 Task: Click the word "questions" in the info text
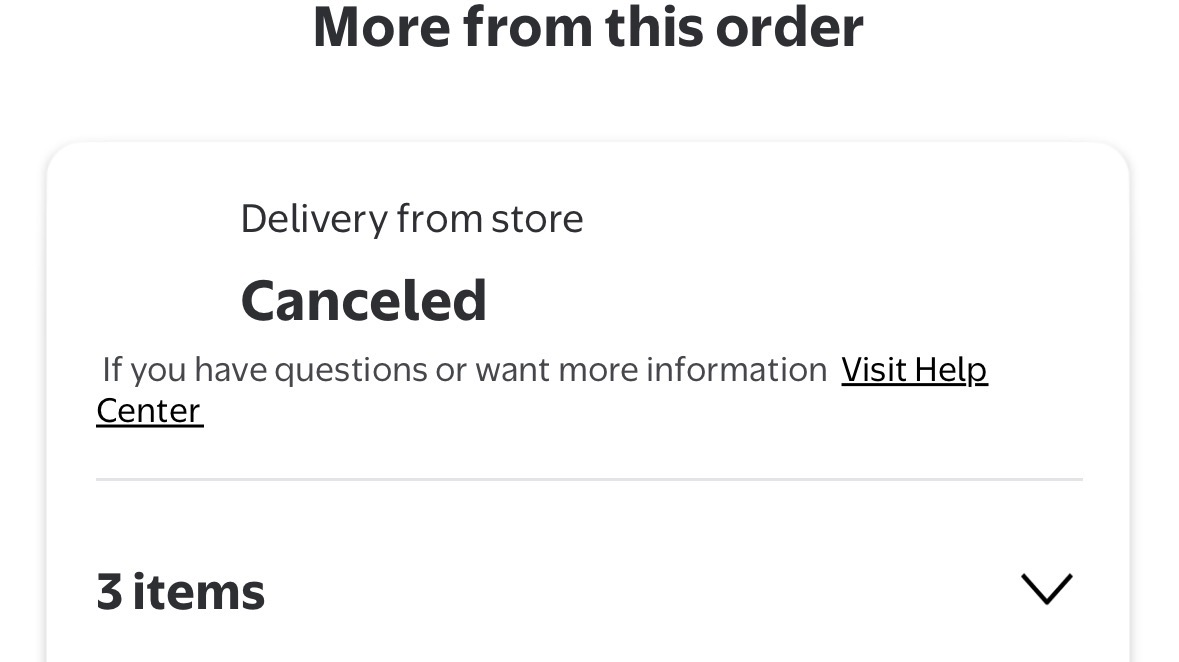click(351, 370)
